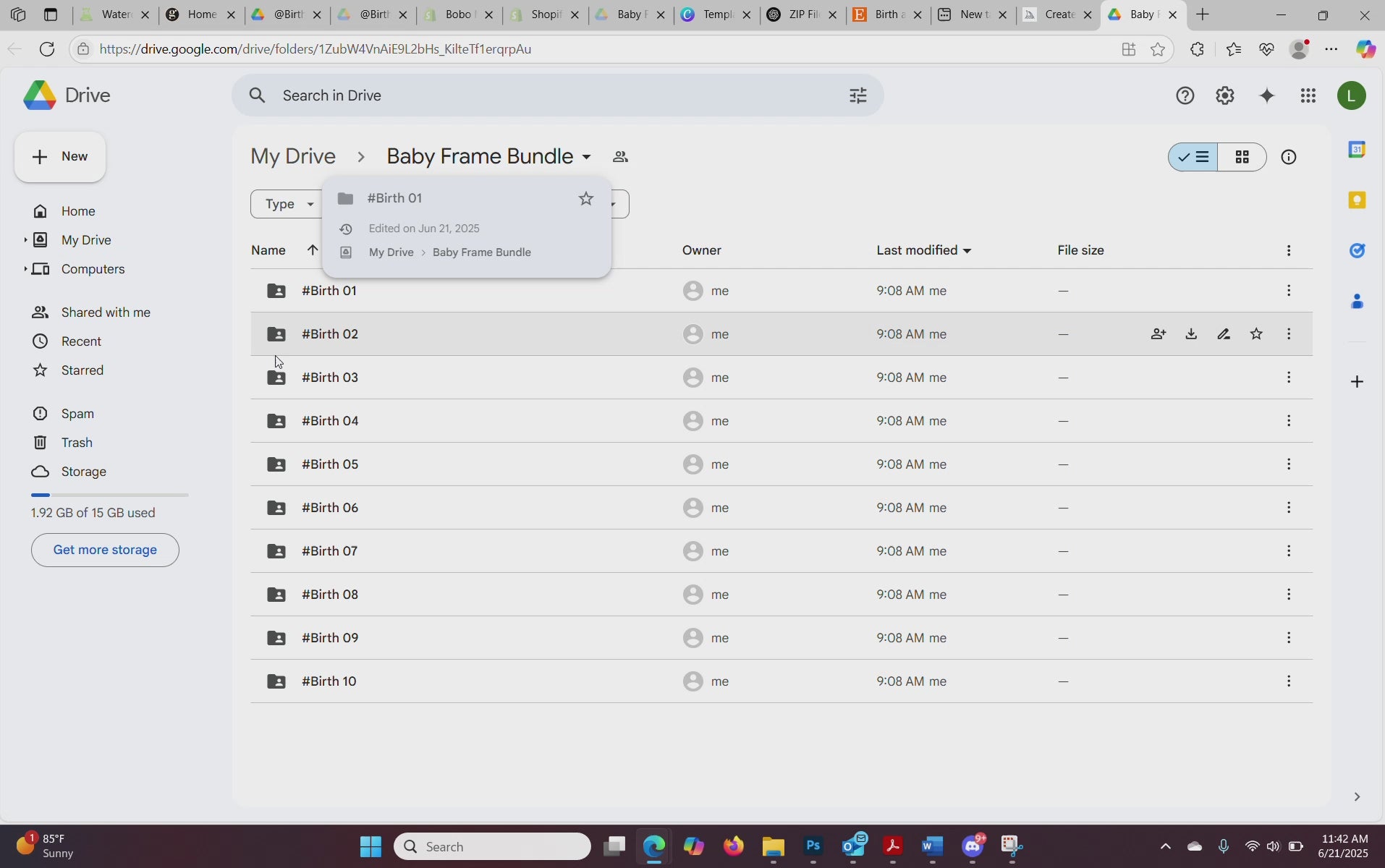Image resolution: width=1385 pixels, height=868 pixels.
Task: Open browser extensions icon
Action: [x=1197, y=49]
